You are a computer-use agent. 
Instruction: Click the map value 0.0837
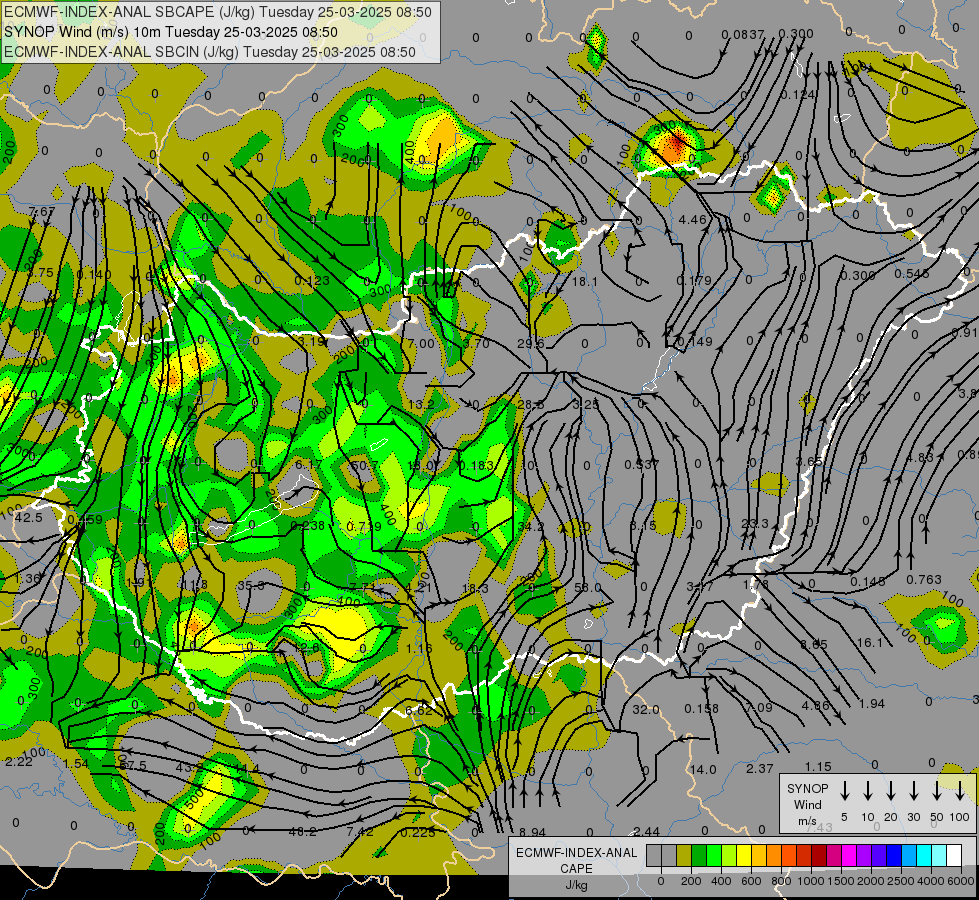pyautogui.click(x=743, y=34)
